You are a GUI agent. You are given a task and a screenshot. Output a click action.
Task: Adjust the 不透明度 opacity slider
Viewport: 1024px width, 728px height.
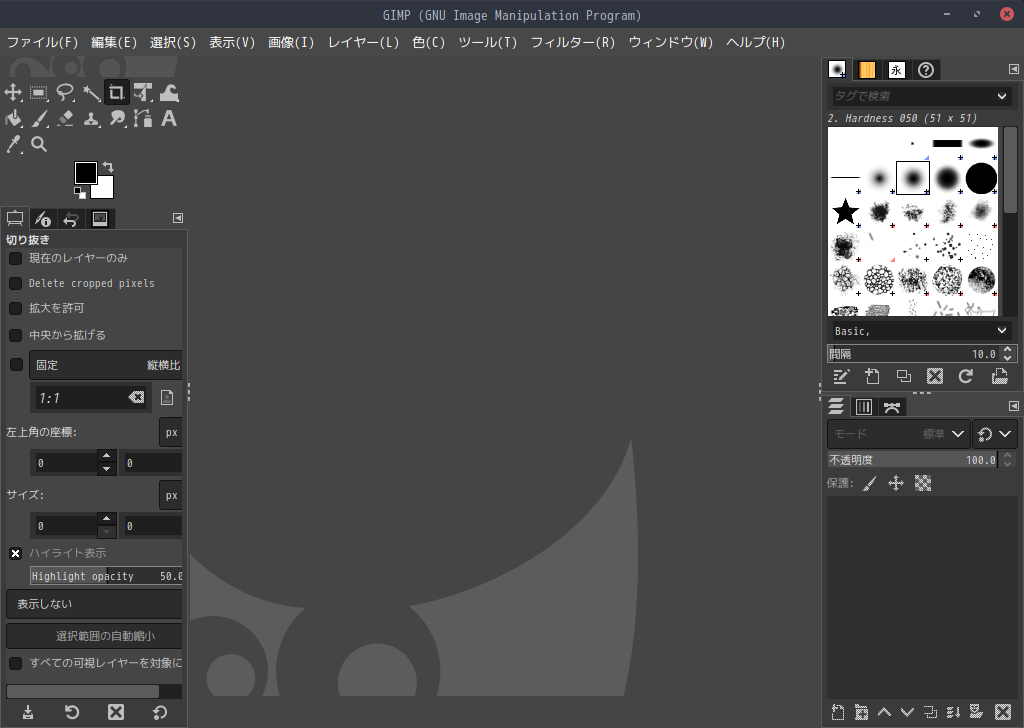click(913, 460)
